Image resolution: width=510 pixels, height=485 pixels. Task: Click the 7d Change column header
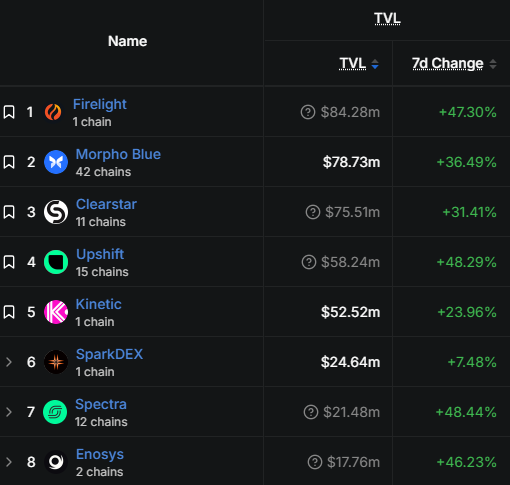(448, 63)
